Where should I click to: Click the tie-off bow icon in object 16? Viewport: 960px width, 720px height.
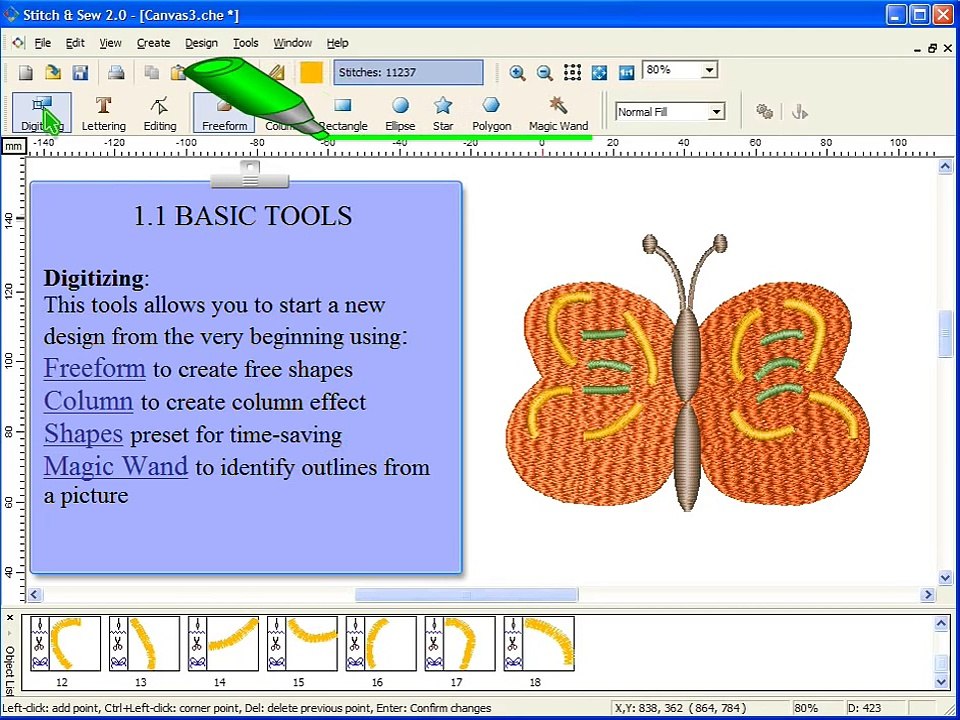[355, 663]
